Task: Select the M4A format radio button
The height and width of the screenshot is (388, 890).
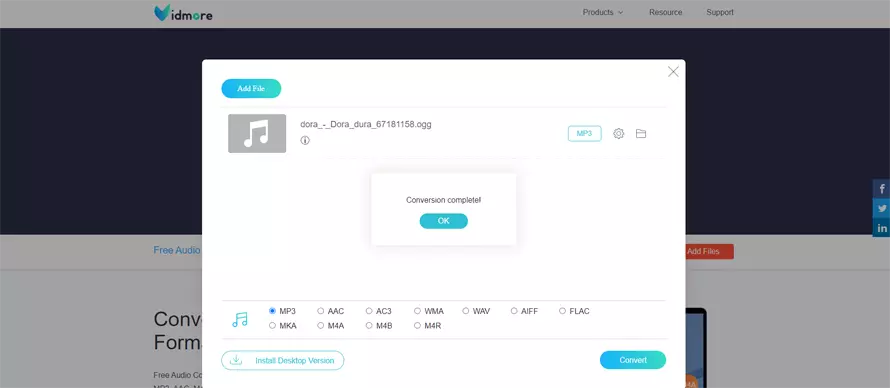Action: [321, 326]
